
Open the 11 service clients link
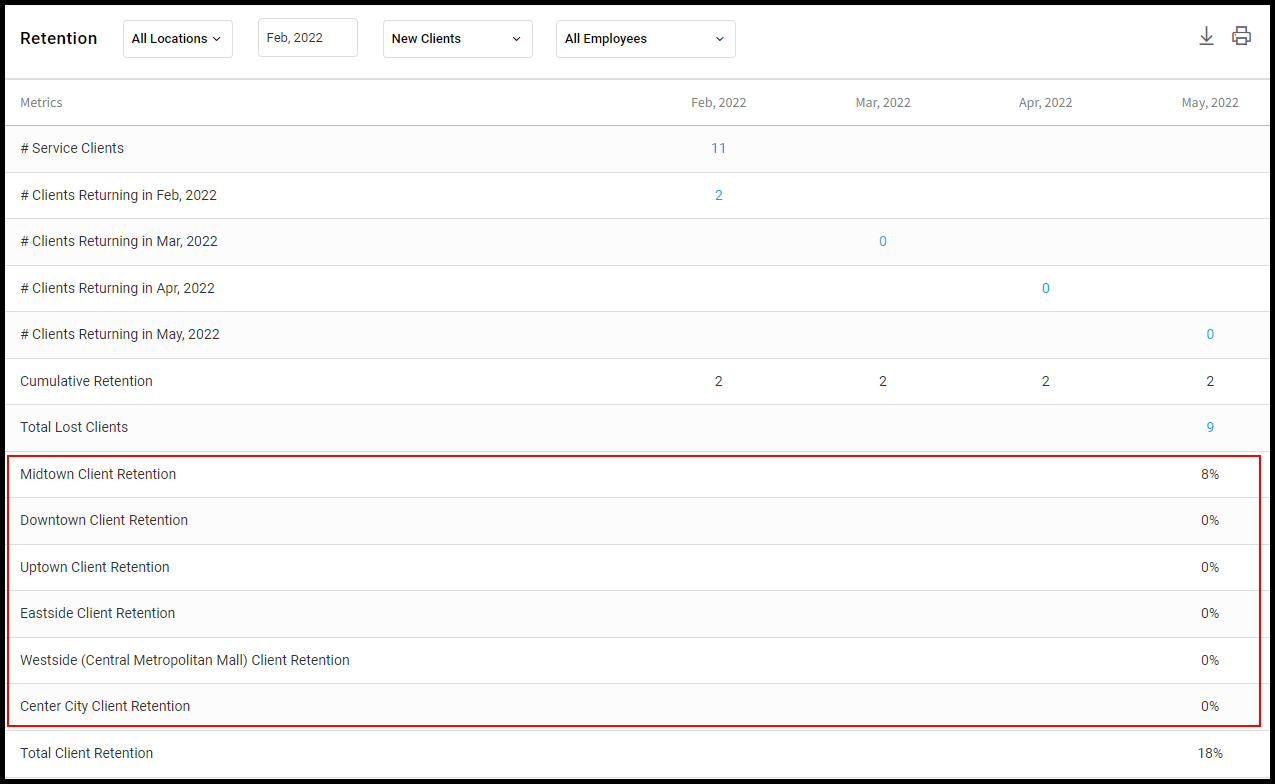(718, 148)
